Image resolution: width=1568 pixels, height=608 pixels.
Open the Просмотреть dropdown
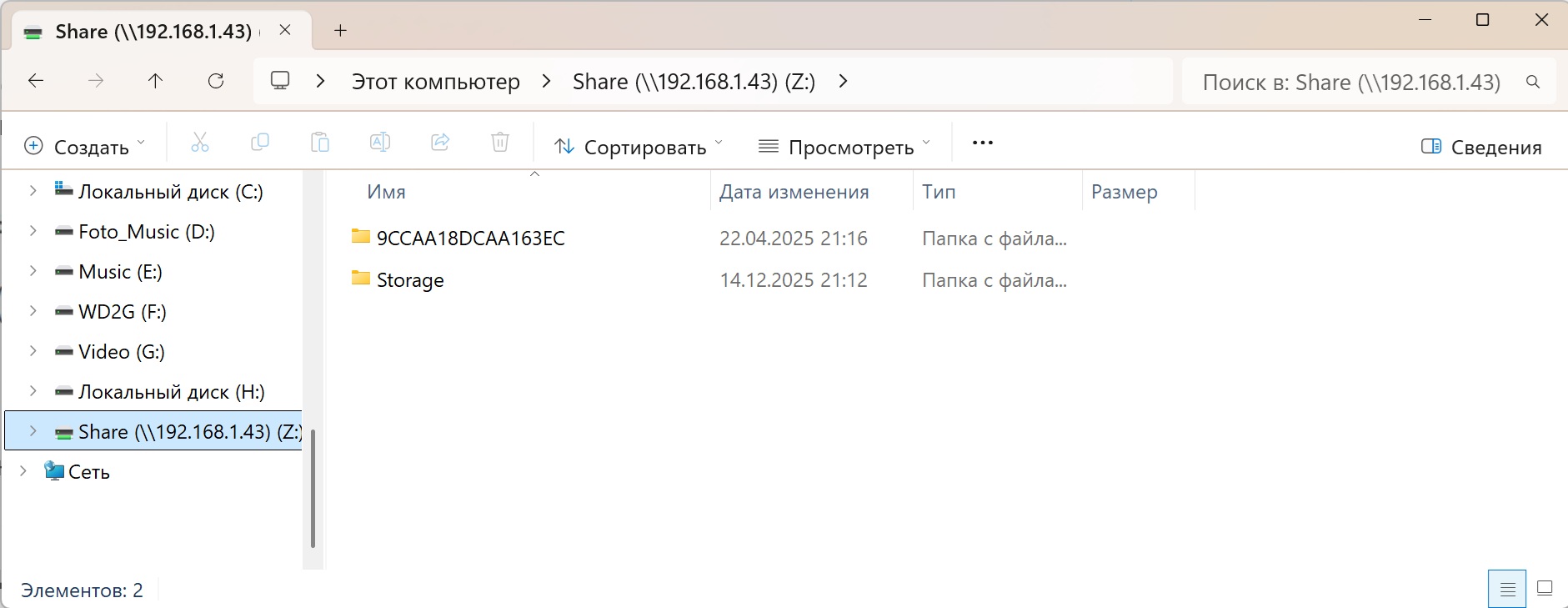[844, 147]
